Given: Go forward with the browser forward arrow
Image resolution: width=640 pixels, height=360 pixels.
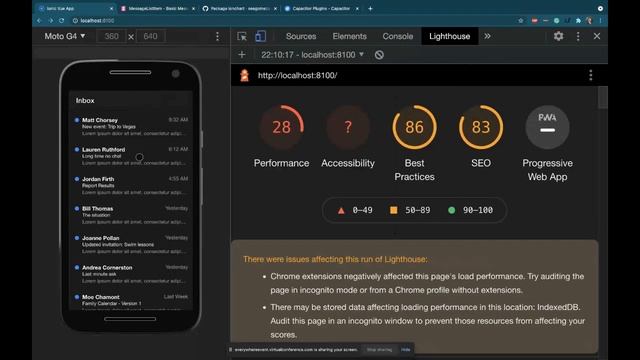Looking at the screenshot, I should point(50,20).
